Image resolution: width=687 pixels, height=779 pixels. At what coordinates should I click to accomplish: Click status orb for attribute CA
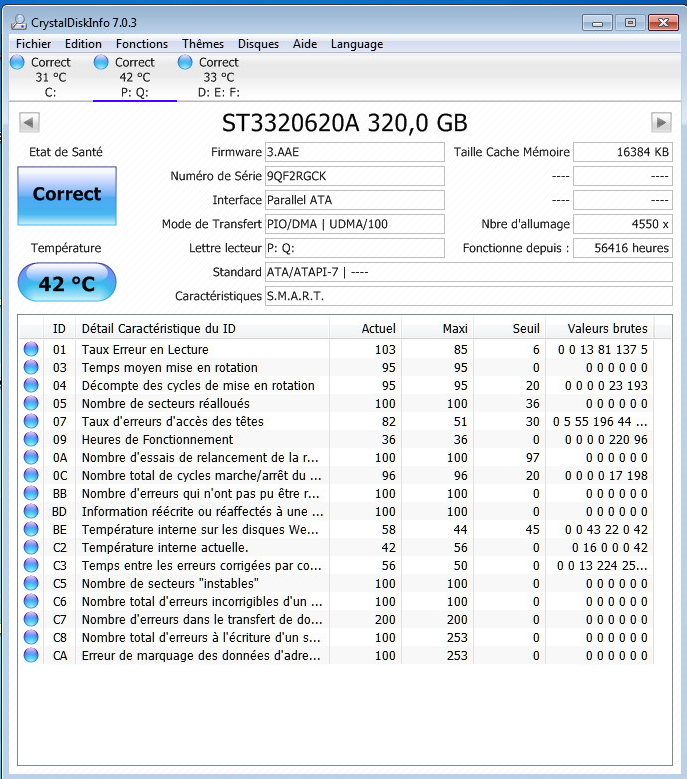point(31,655)
